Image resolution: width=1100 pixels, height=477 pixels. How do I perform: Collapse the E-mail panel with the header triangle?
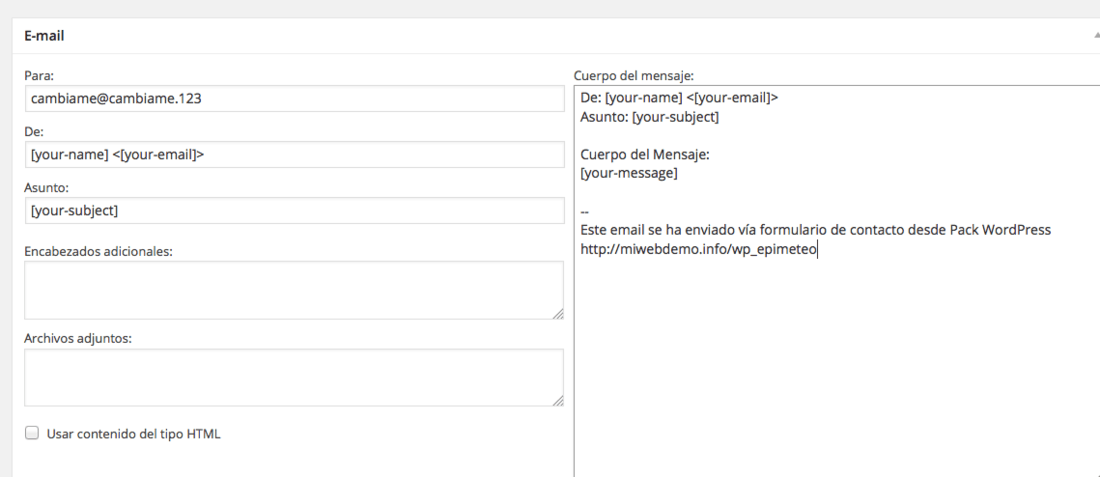point(1096,35)
